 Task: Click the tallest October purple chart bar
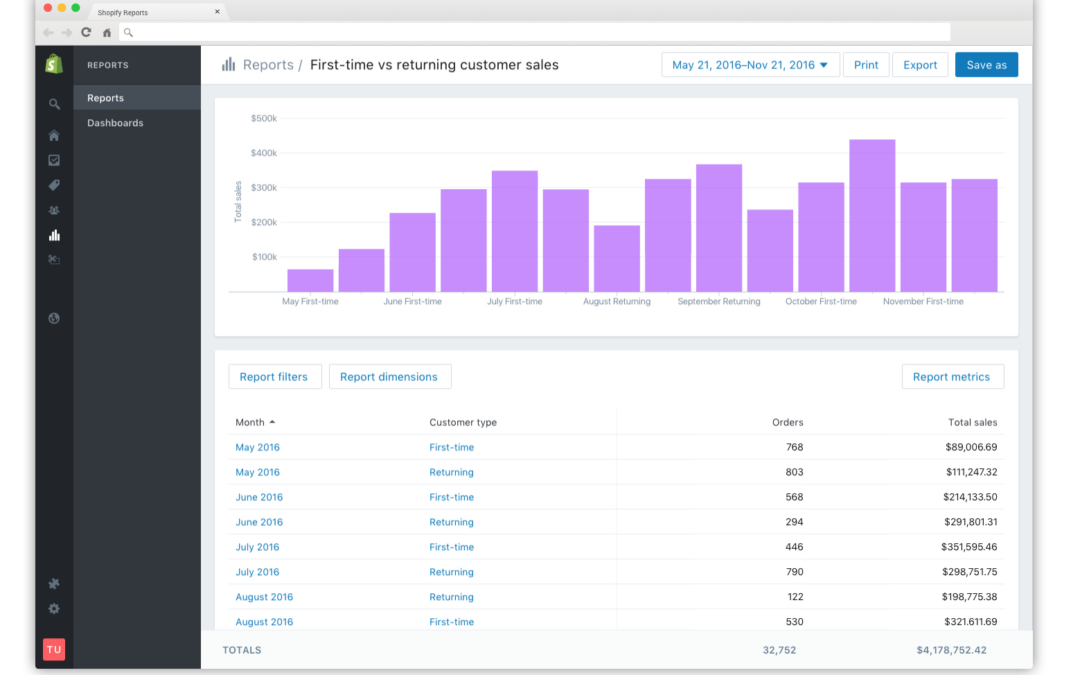pyautogui.click(x=872, y=216)
